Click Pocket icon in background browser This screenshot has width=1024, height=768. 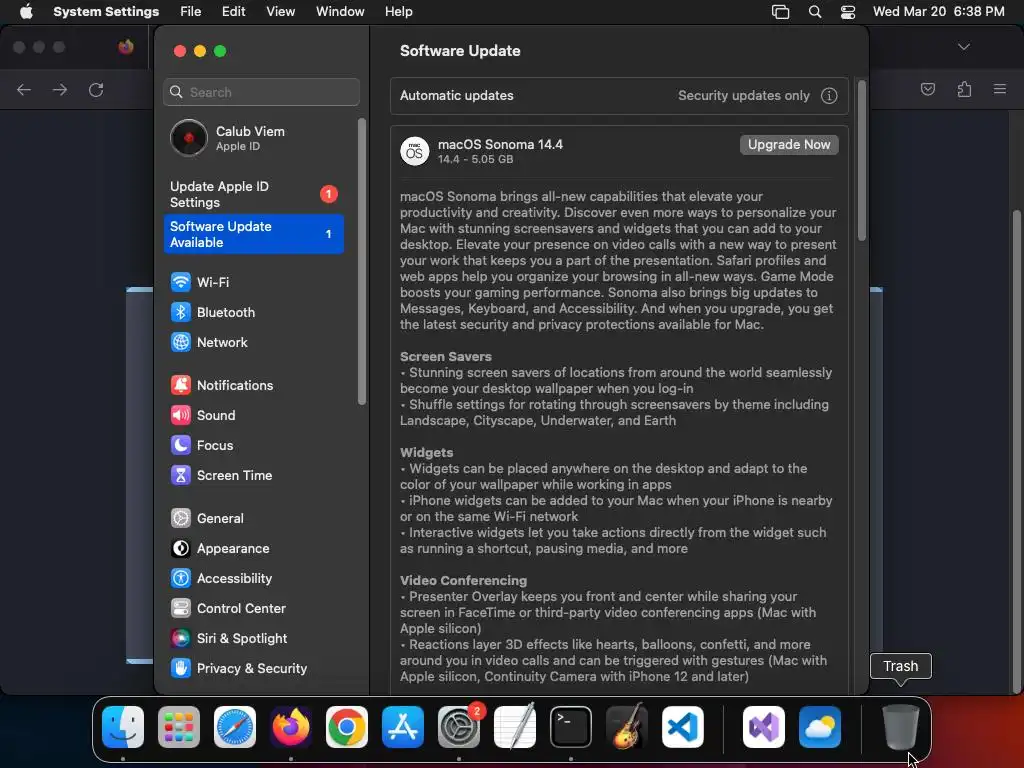pos(928,89)
